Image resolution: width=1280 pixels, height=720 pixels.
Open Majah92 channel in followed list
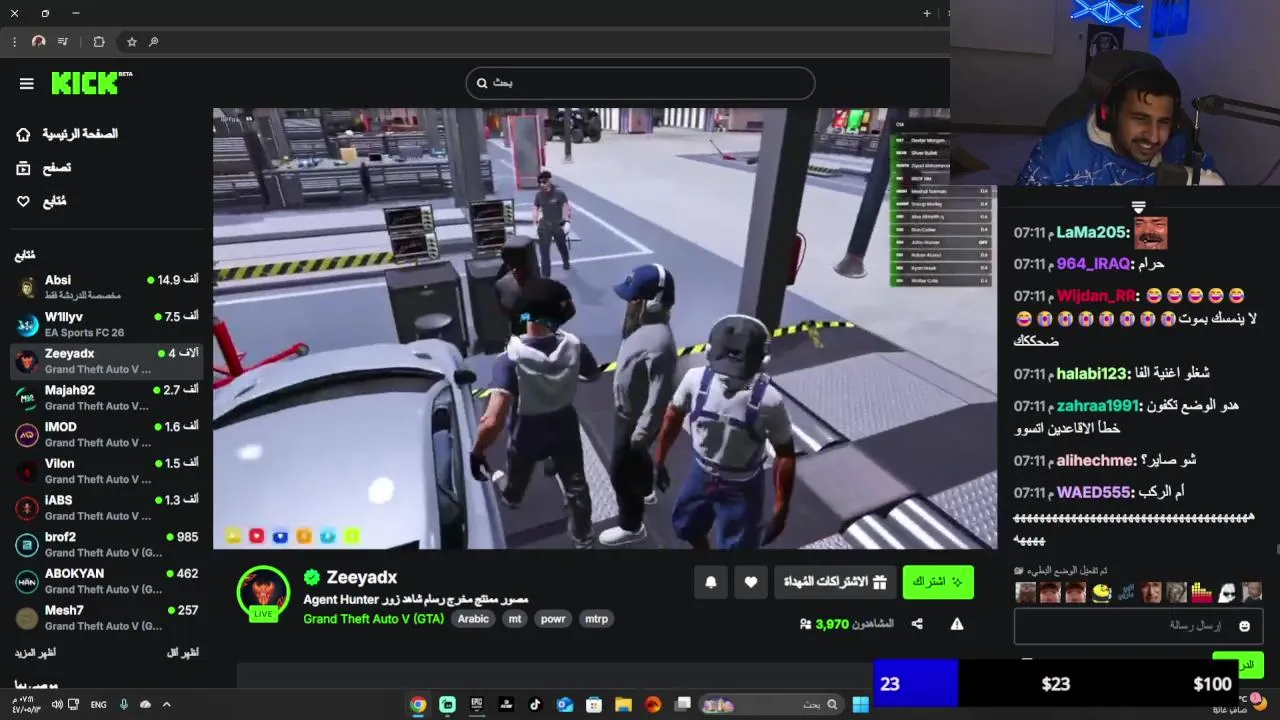tap(106, 397)
